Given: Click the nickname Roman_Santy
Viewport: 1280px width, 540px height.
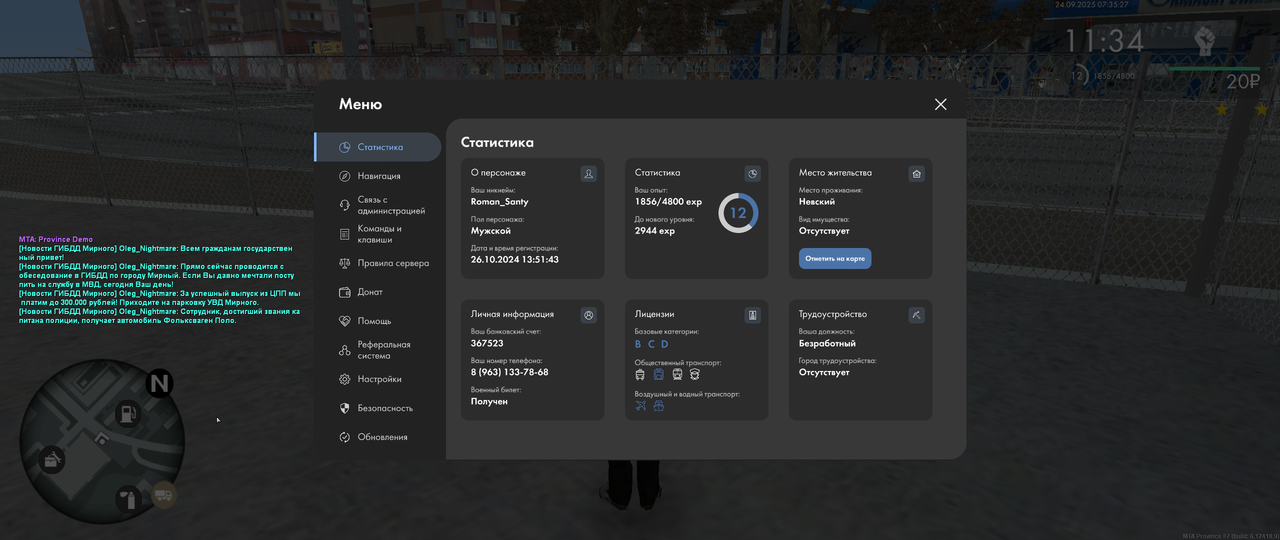Looking at the screenshot, I should pyautogui.click(x=500, y=202).
